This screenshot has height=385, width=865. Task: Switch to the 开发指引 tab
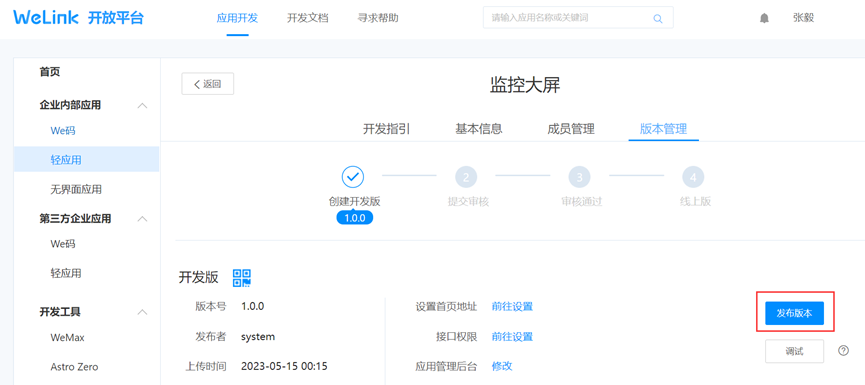[386, 129]
